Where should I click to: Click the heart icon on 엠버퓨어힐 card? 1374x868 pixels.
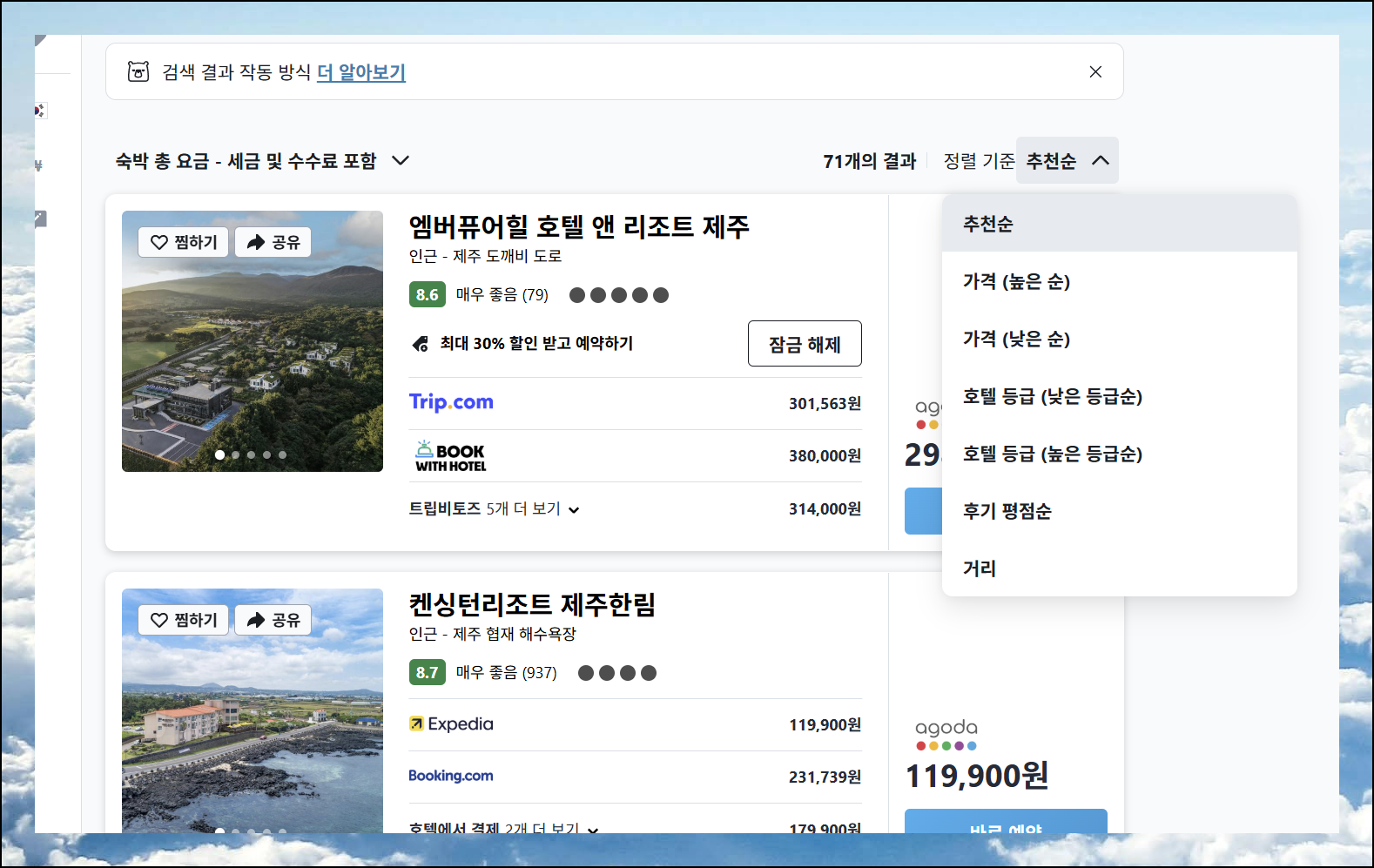tap(159, 242)
